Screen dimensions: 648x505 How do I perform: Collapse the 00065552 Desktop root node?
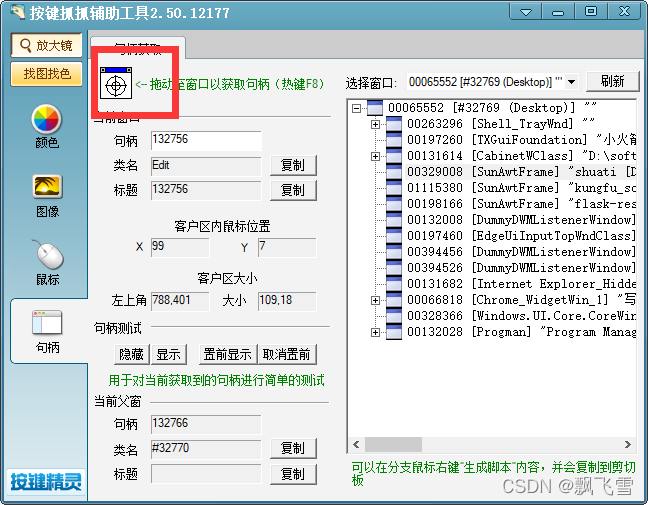(356, 108)
